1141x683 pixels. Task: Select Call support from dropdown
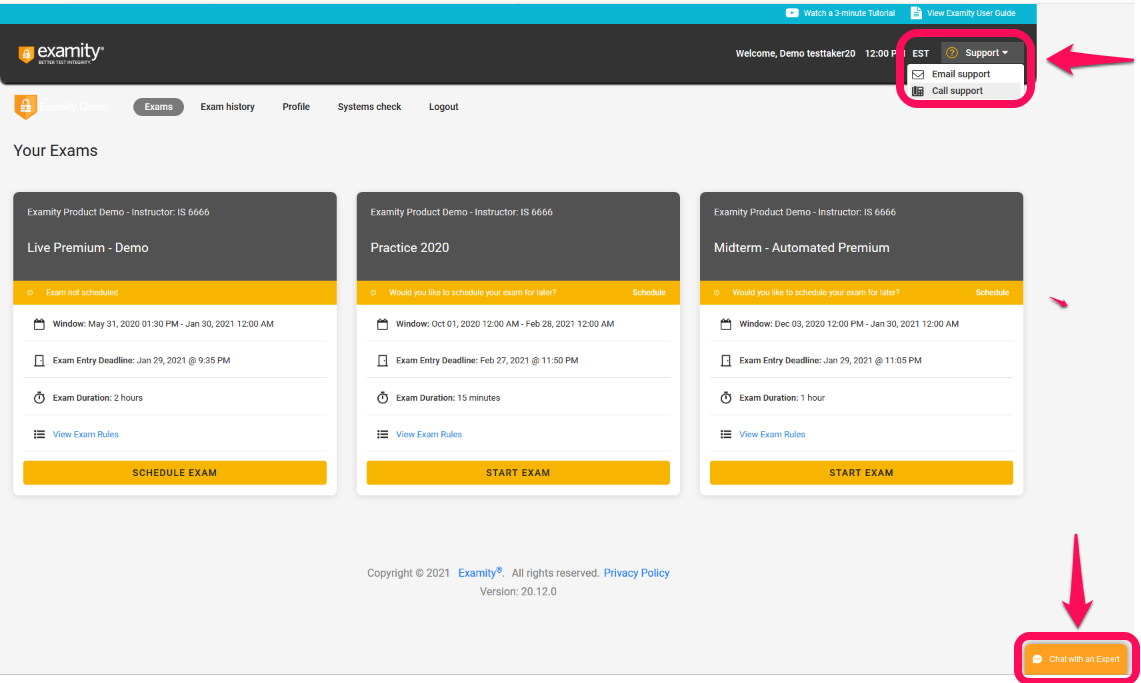(x=965, y=91)
